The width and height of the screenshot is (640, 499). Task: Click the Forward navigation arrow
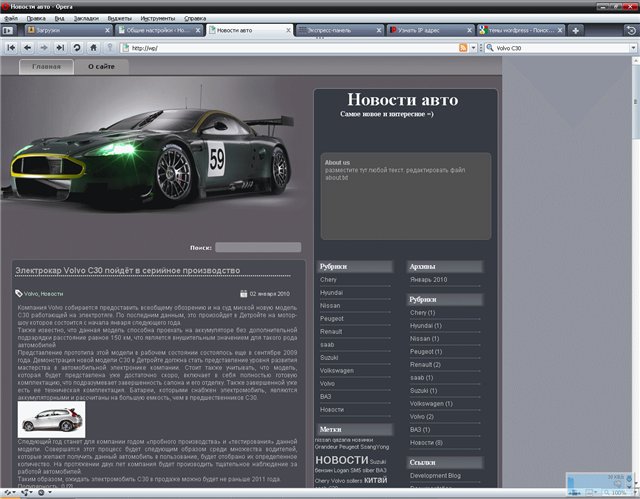point(44,47)
